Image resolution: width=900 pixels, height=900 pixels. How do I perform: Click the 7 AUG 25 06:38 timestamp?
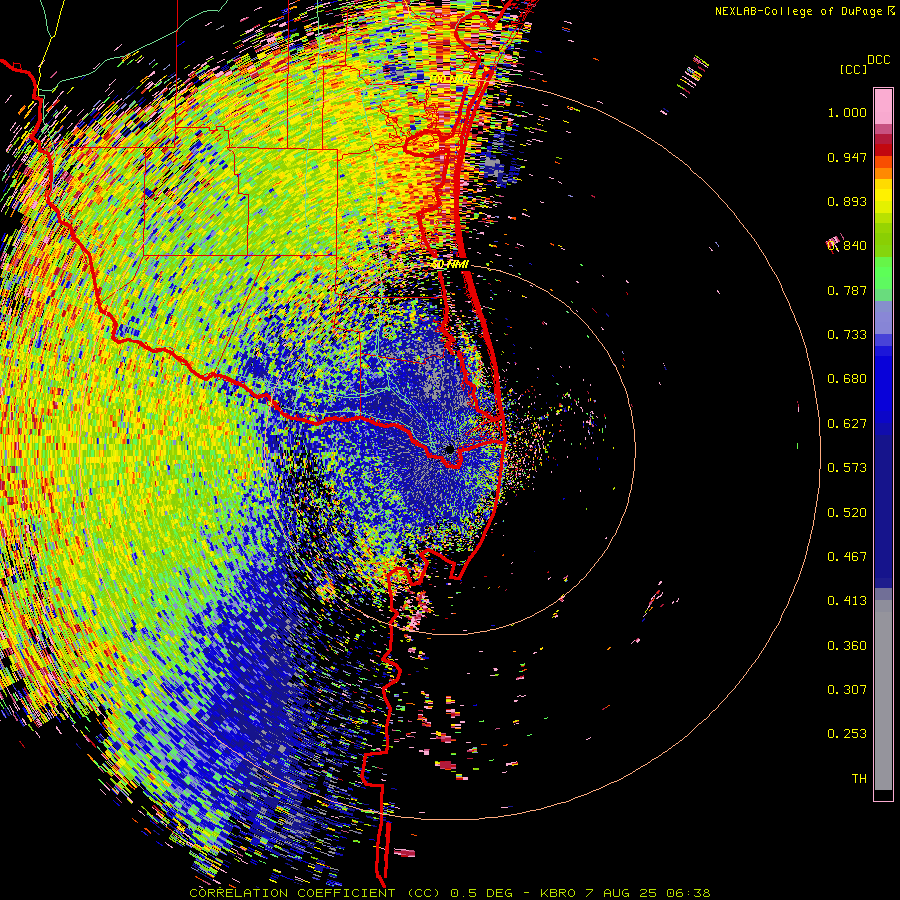648,893
